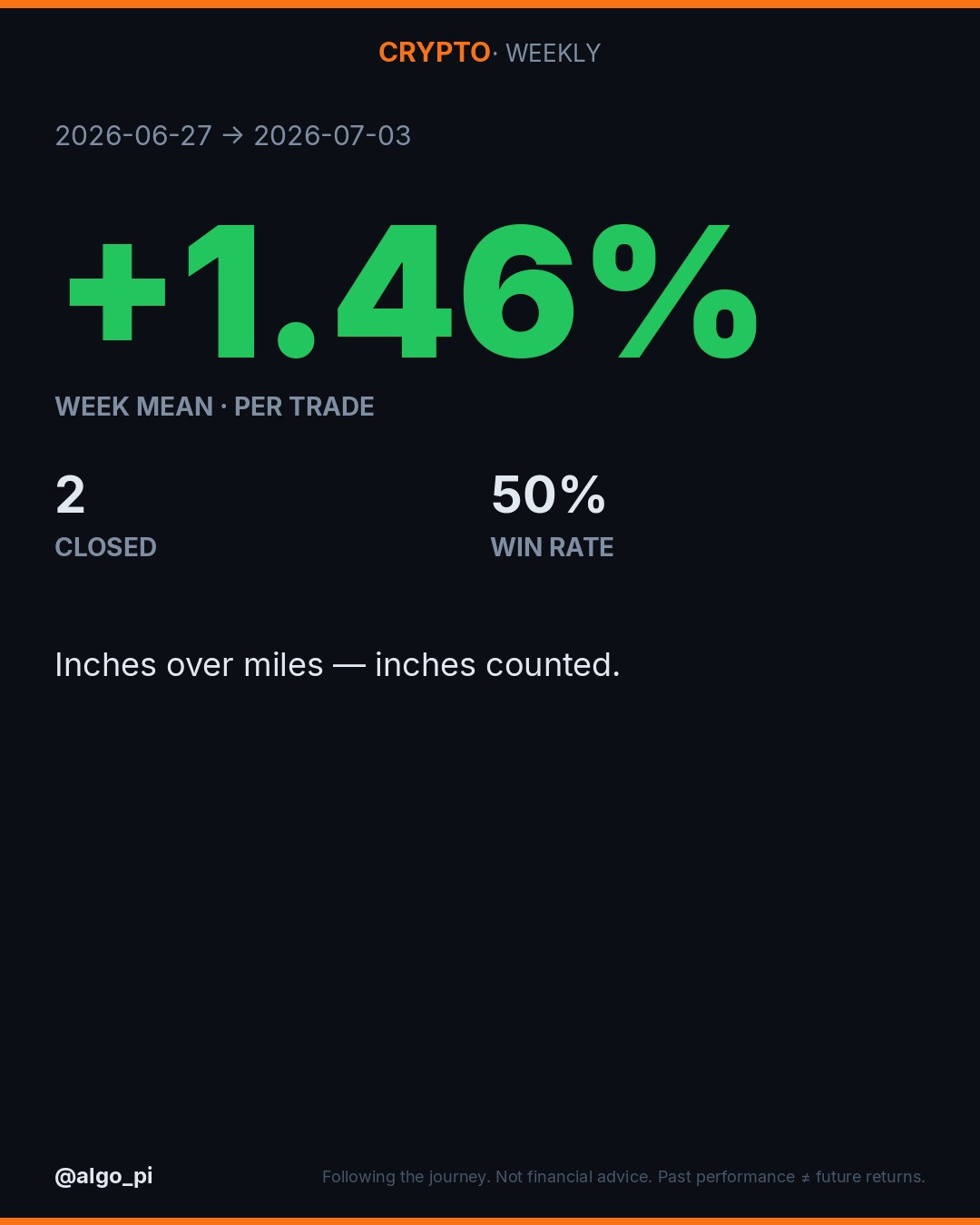Click the not-equal symbol in disclaimer
This screenshot has width=980, height=1225.
point(805,1178)
